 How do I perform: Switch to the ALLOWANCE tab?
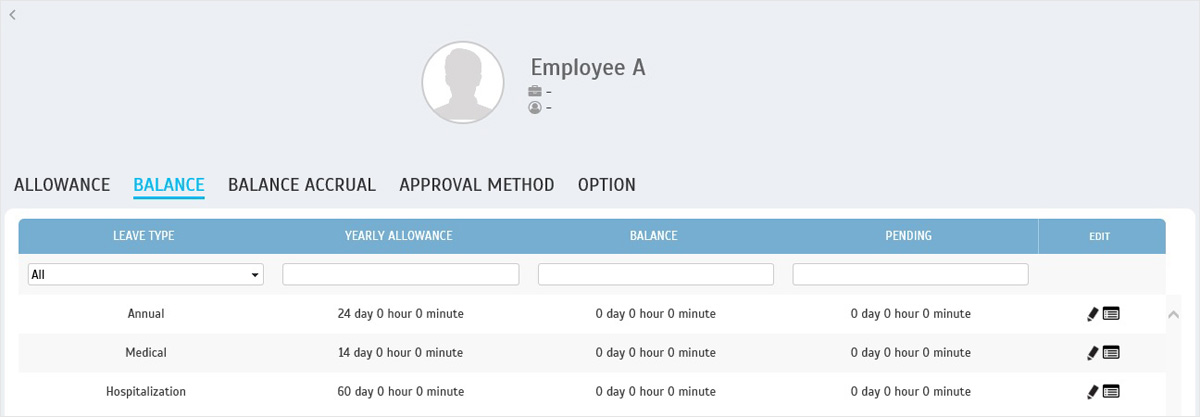(x=62, y=185)
